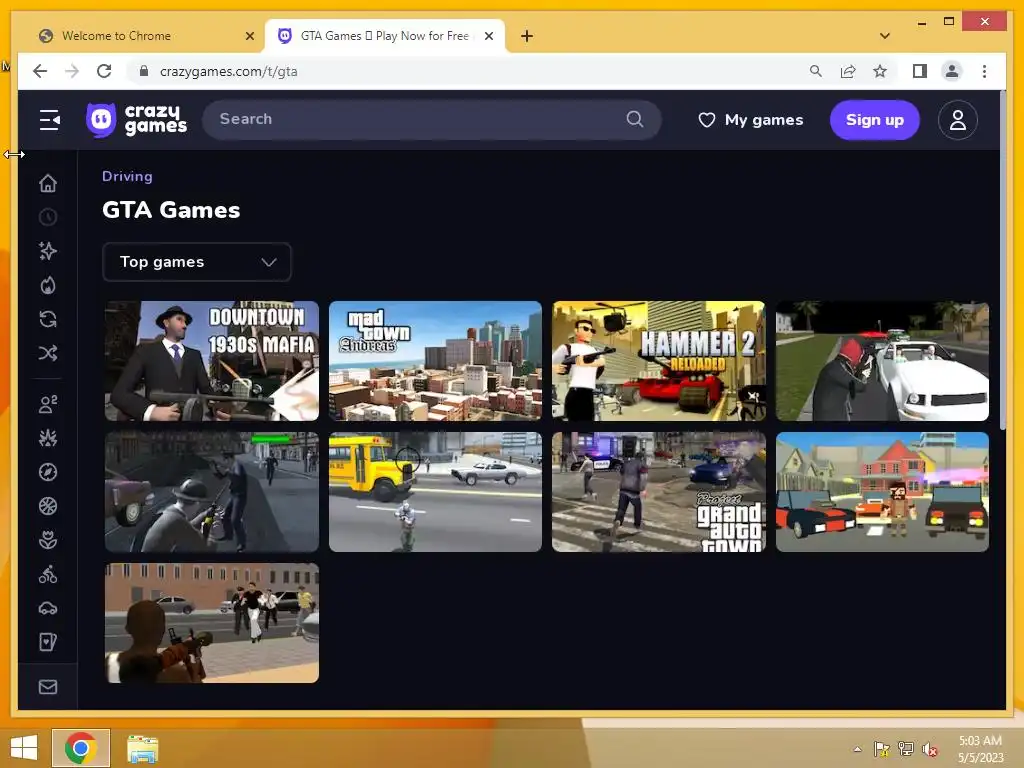
Task: Select the GTA Games Play Now tab
Action: coord(384,36)
